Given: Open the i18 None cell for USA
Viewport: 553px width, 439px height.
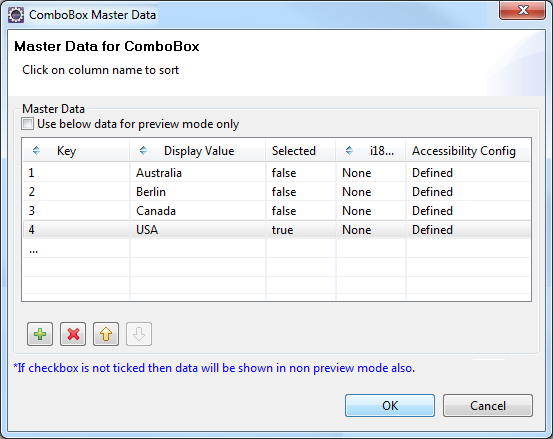Looking at the screenshot, I should click(x=371, y=230).
